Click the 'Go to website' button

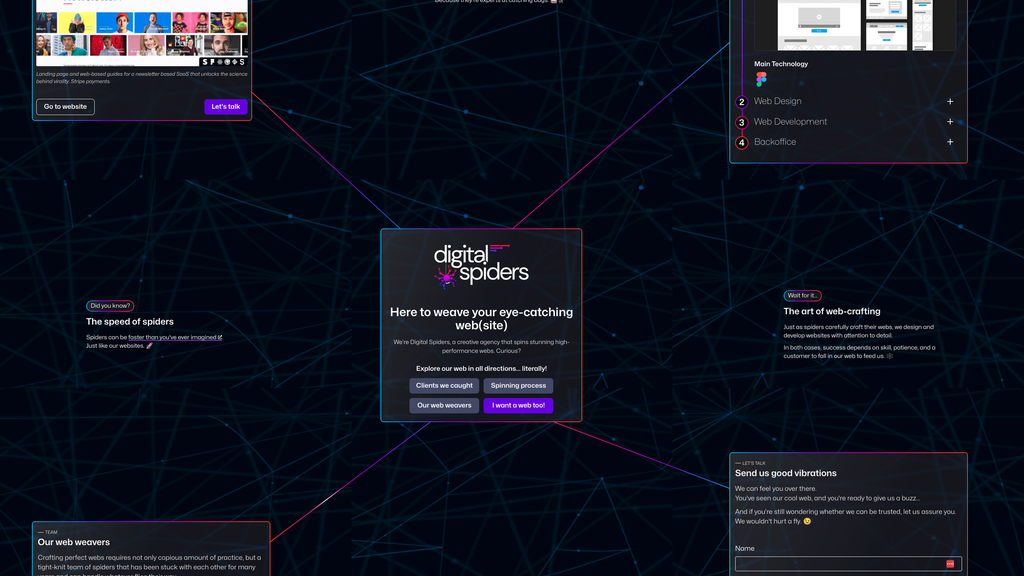(65, 106)
